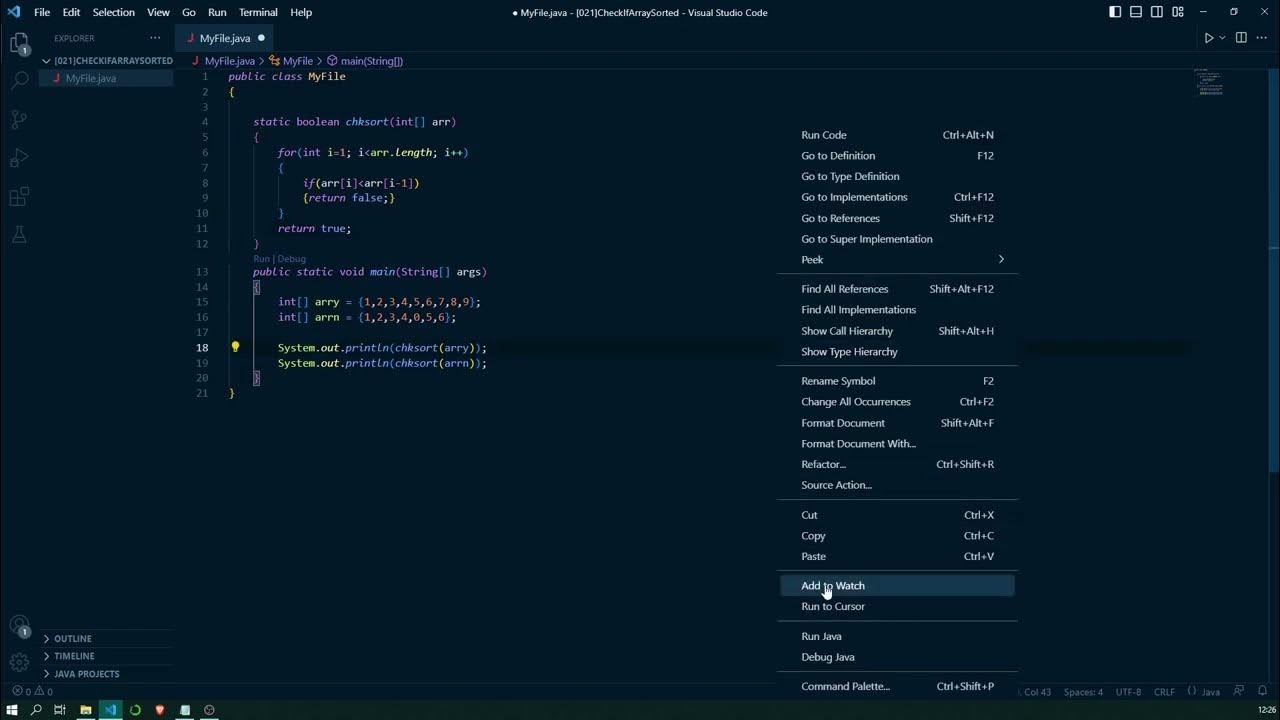
Task: Click the Windows taskbar clock
Action: click(x=1266, y=710)
